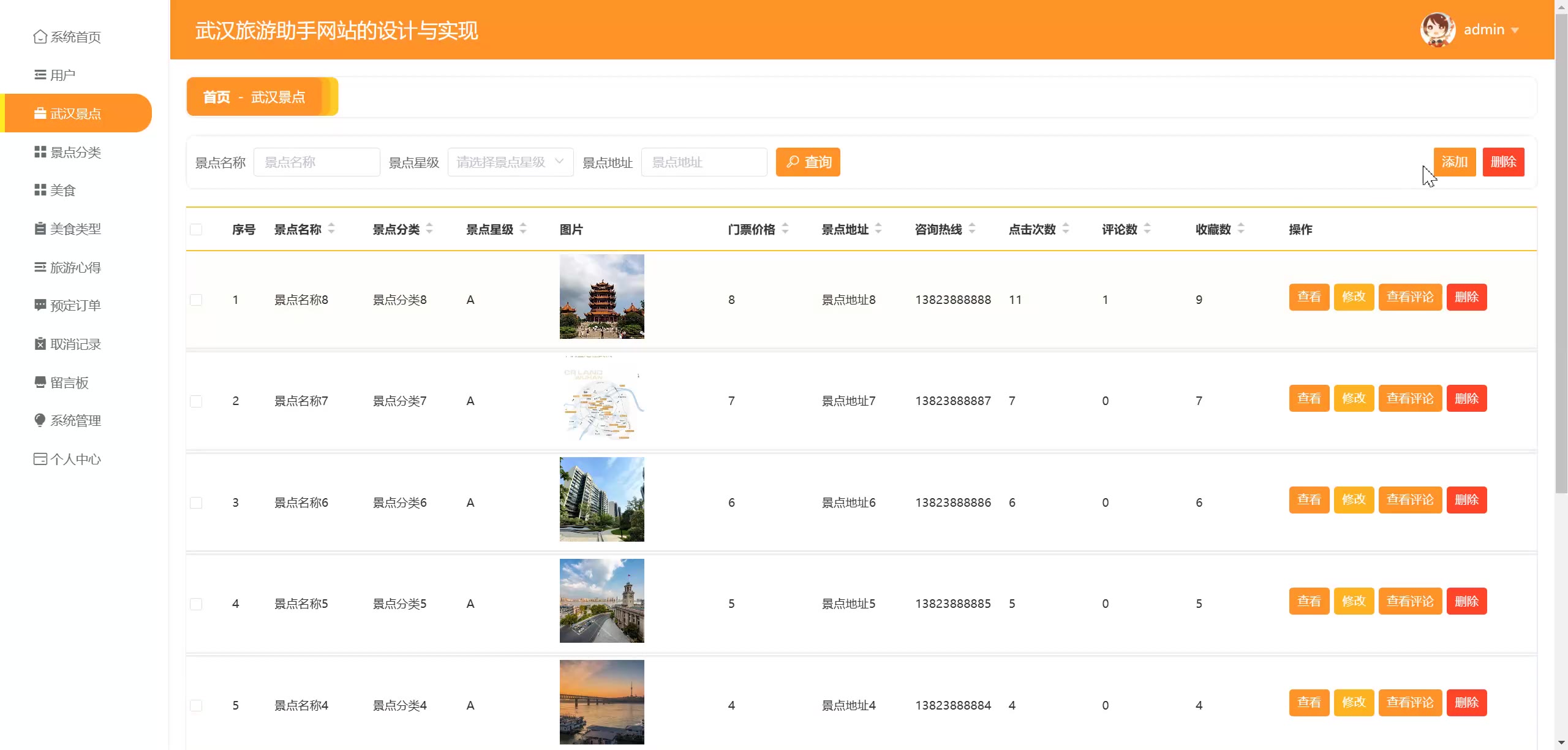Click the lightbulb icon beside 系统管理
Screen dimensions: 1568x750
tap(40, 420)
